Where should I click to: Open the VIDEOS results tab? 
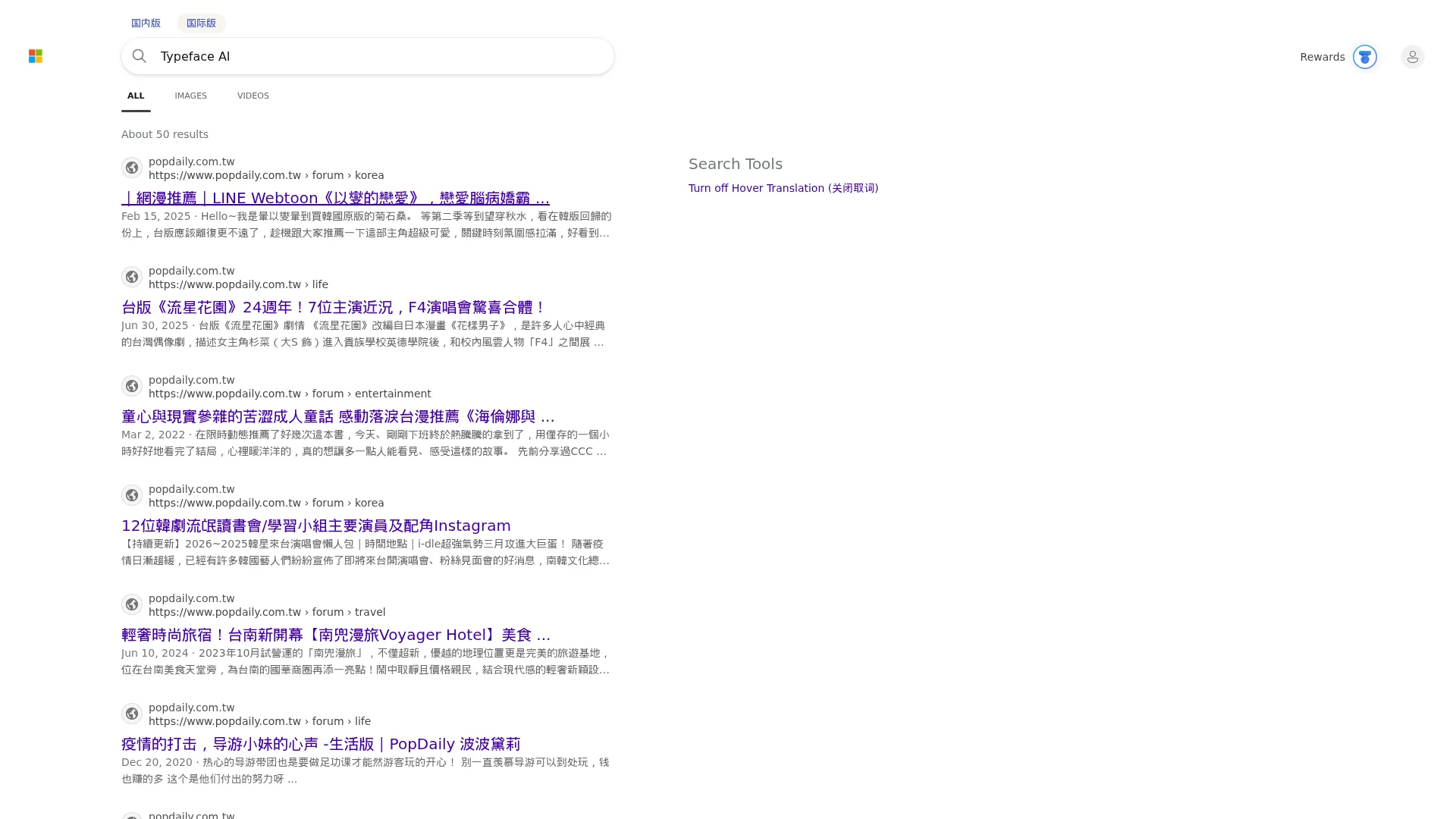tap(253, 96)
